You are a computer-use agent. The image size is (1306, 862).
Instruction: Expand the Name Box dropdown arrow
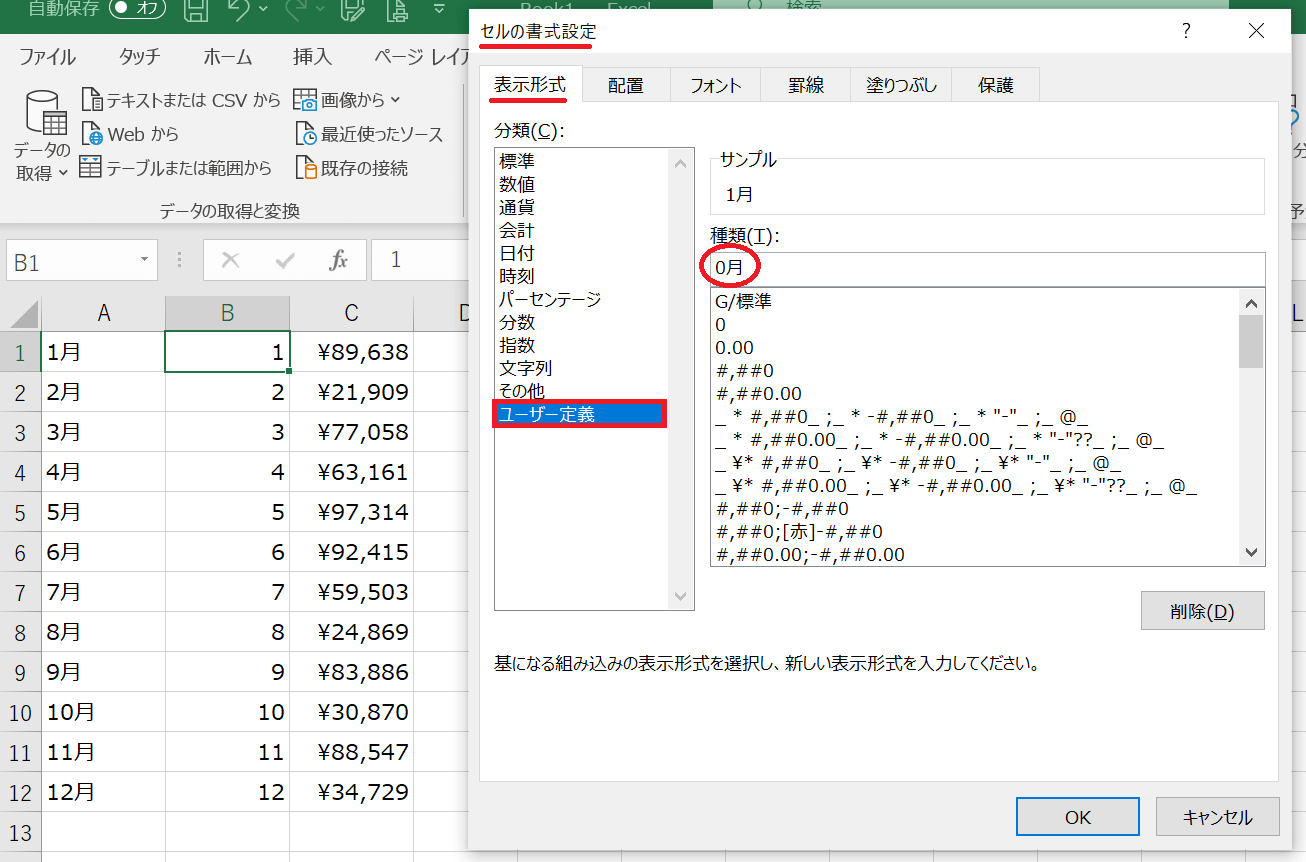point(144,261)
